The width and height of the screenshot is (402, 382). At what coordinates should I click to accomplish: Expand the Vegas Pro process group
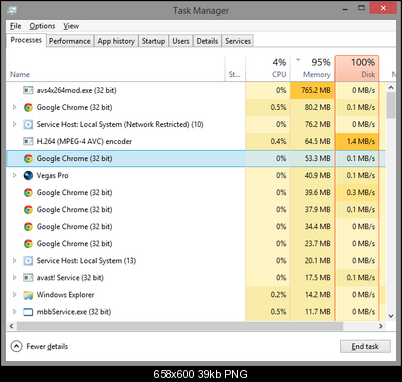[x=15, y=175]
